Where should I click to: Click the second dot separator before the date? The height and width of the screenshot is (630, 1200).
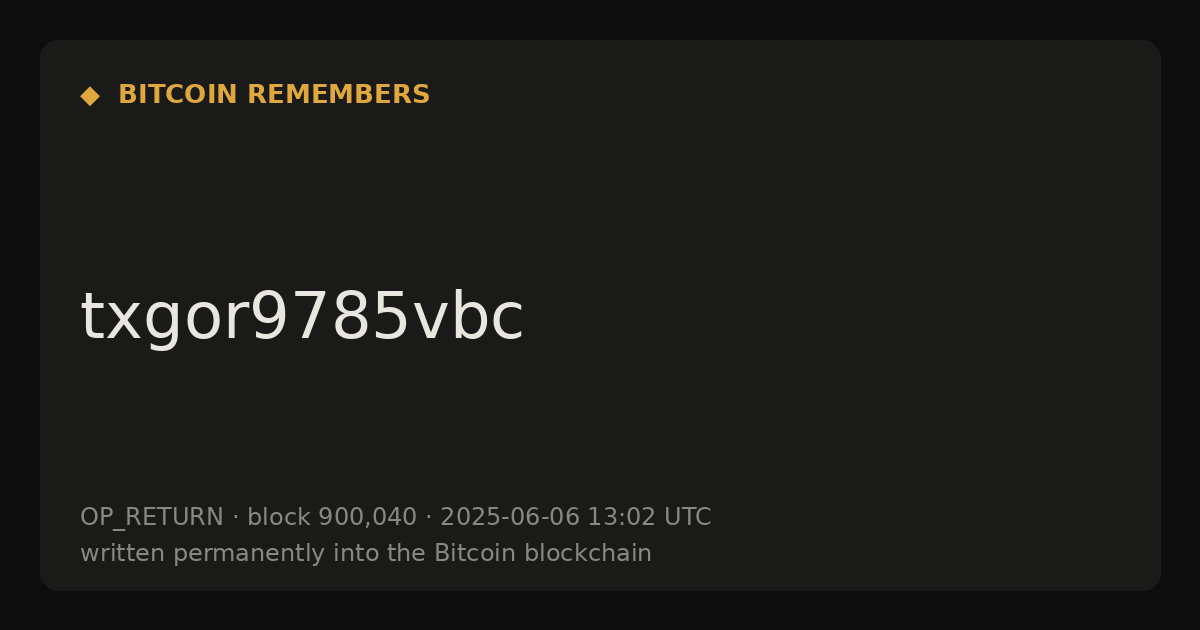(428, 518)
